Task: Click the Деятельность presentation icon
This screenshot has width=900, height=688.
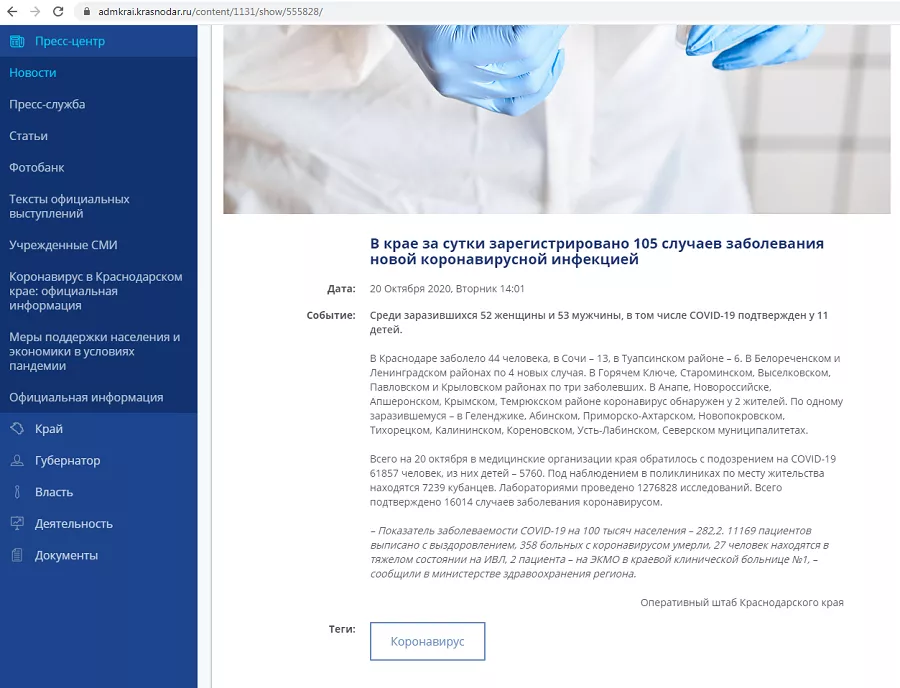Action: [x=16, y=524]
